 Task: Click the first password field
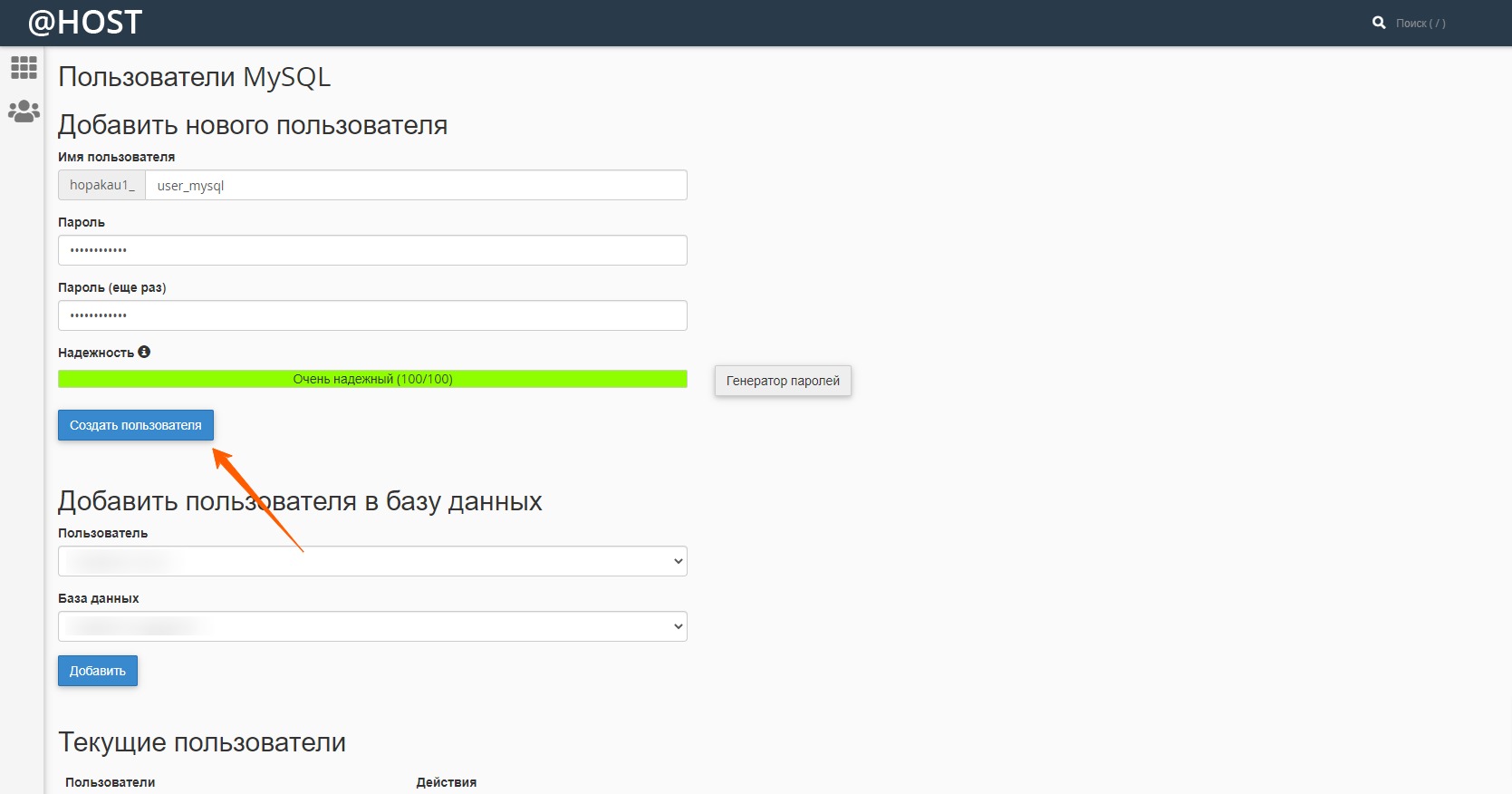[x=372, y=250]
